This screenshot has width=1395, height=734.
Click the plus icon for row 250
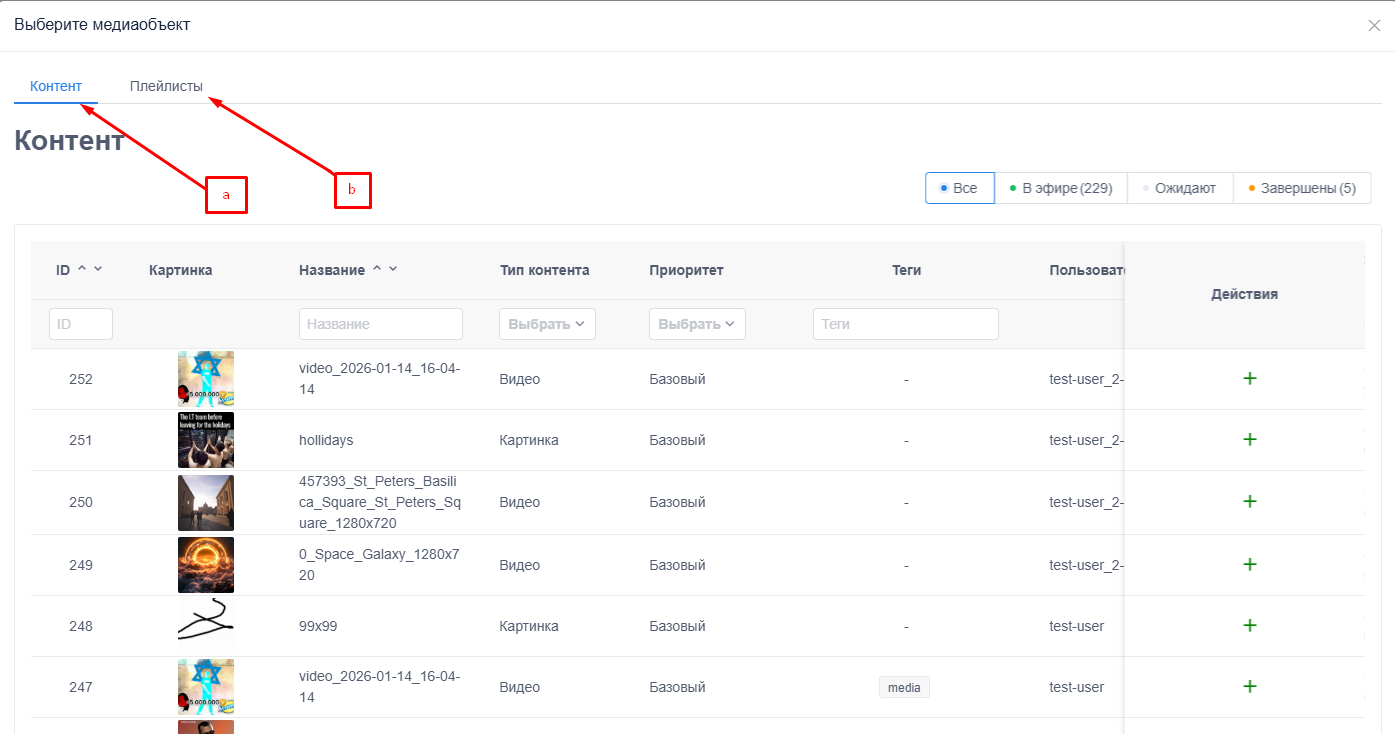pos(1249,501)
